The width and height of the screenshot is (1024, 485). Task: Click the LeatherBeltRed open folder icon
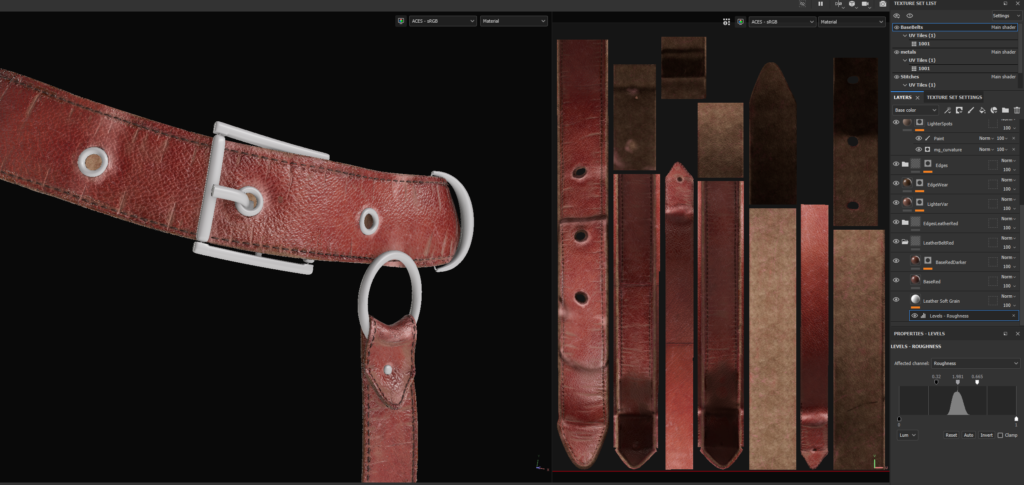(x=905, y=242)
